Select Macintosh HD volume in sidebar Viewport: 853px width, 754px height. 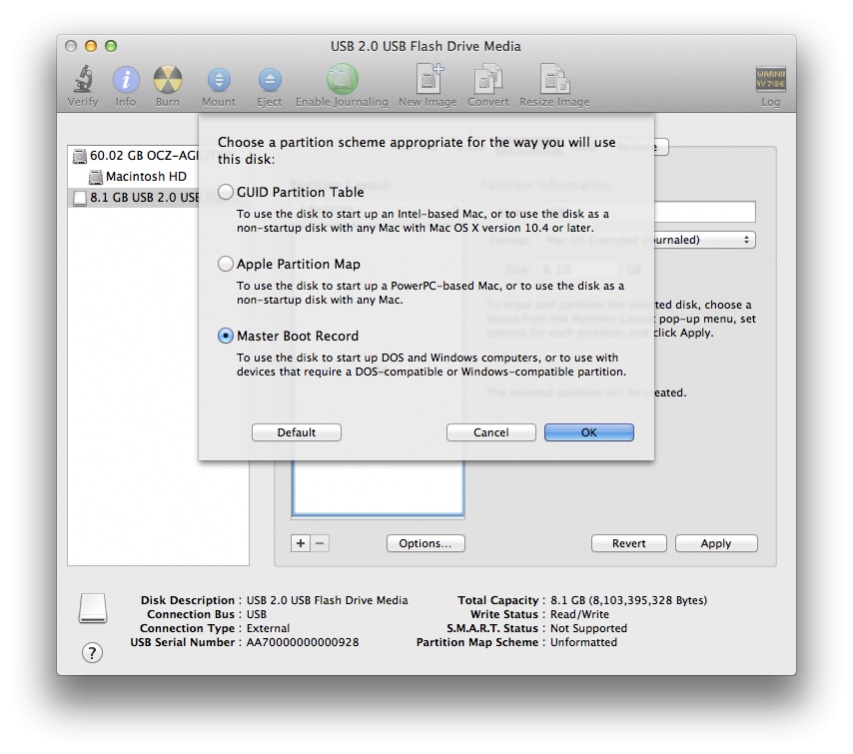146,177
